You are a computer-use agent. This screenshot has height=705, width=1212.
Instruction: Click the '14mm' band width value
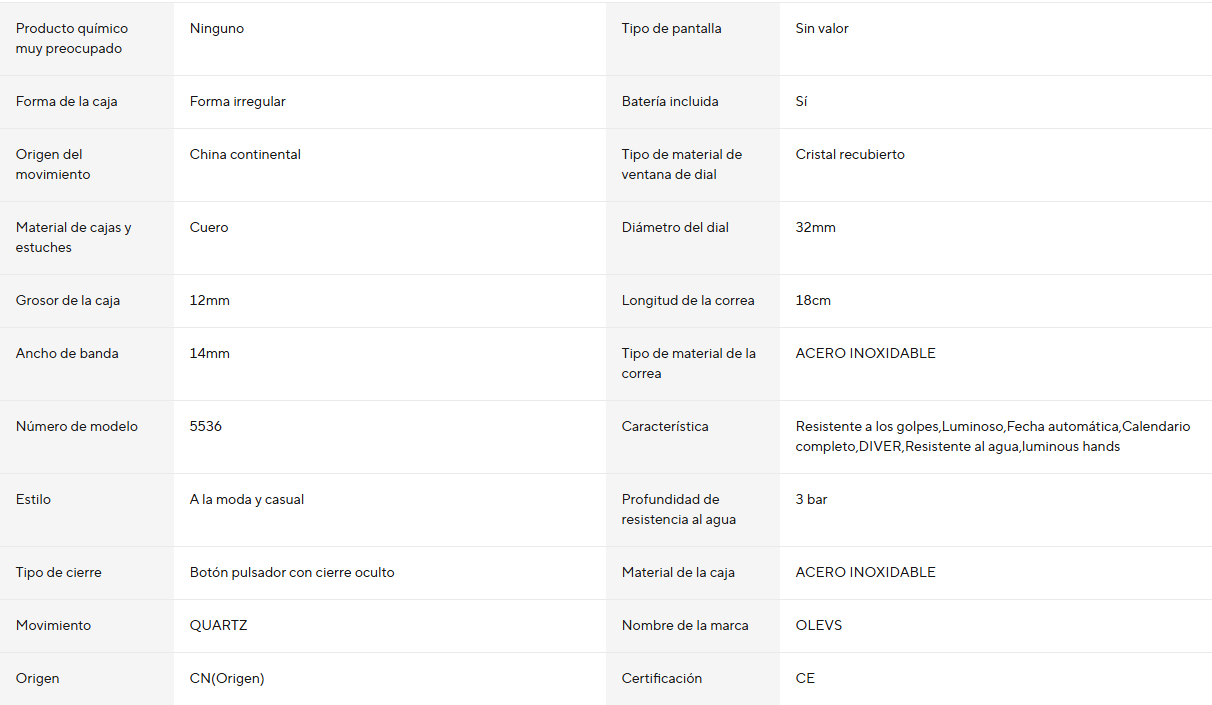tap(209, 353)
